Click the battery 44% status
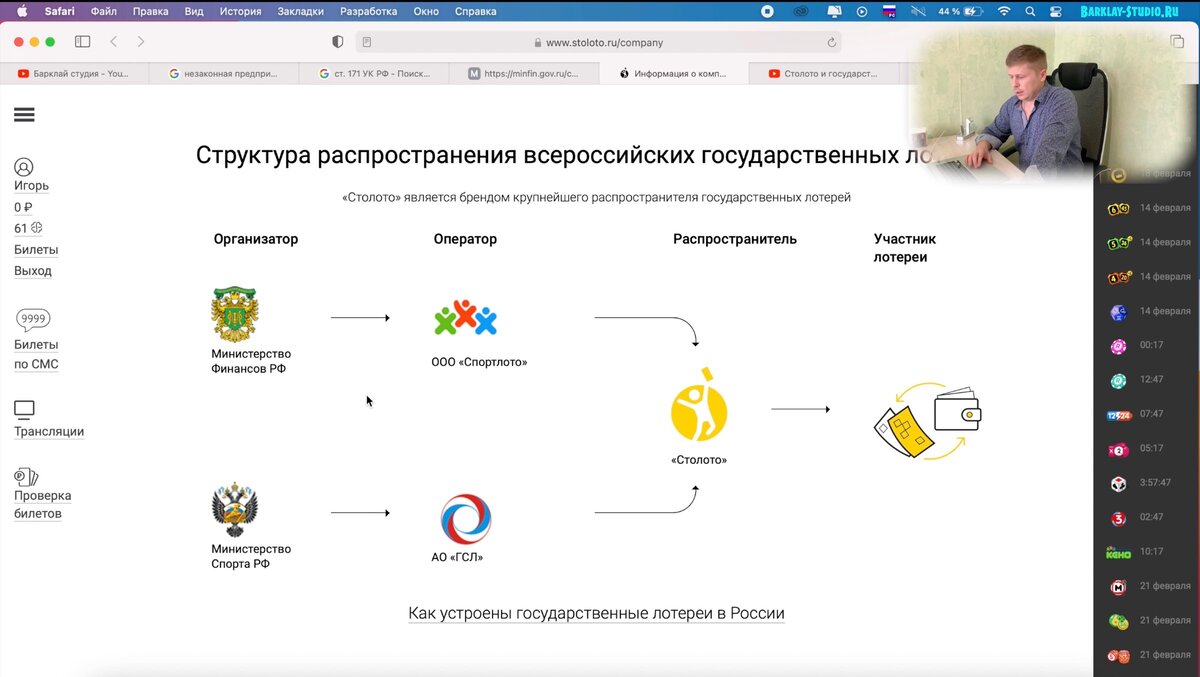 pyautogui.click(x=962, y=11)
